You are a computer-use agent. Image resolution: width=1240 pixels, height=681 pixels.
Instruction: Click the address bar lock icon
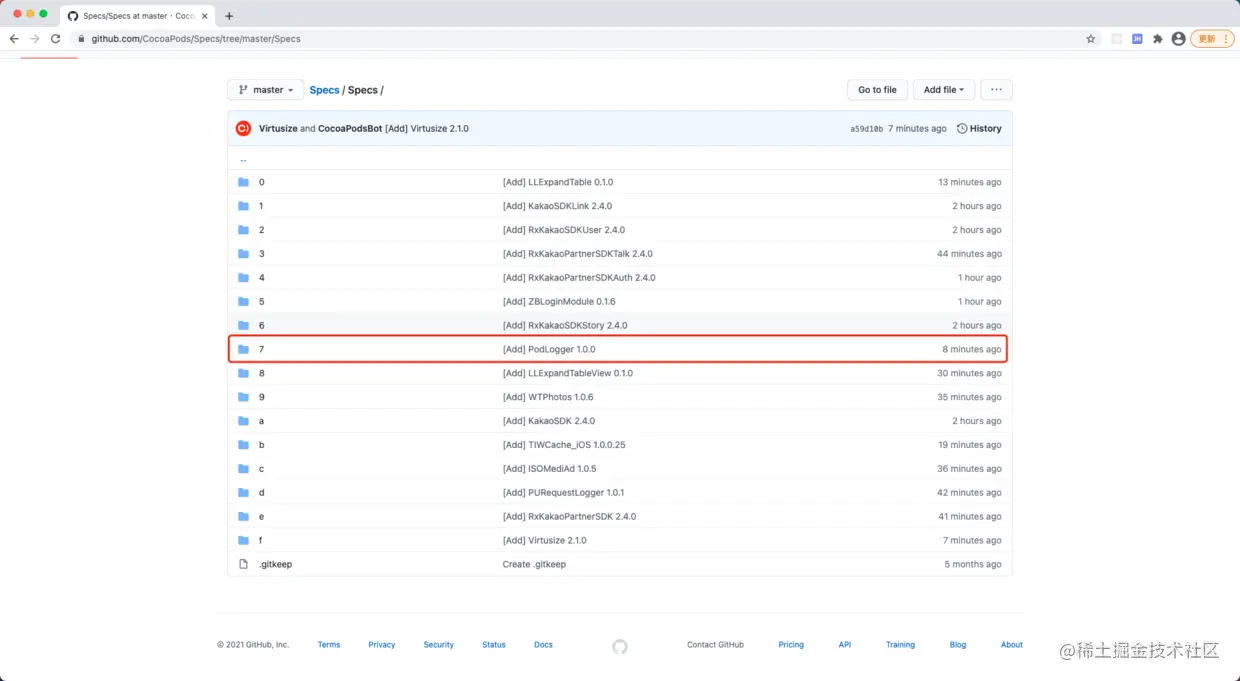pyautogui.click(x=83, y=39)
